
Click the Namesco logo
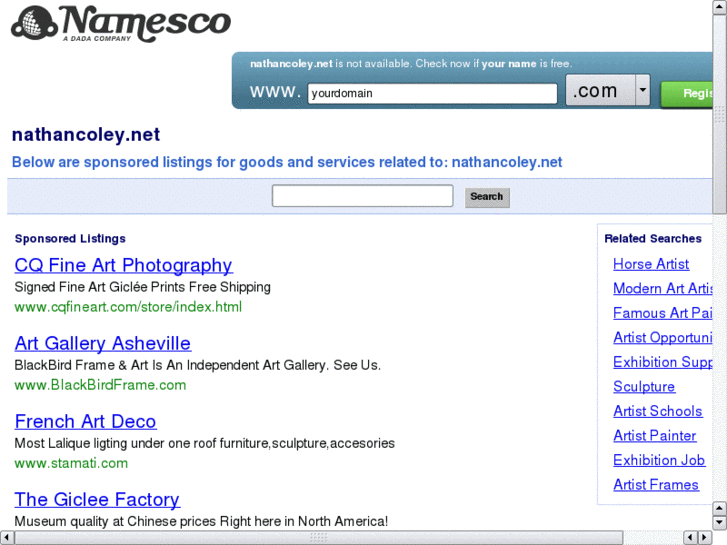click(x=120, y=24)
